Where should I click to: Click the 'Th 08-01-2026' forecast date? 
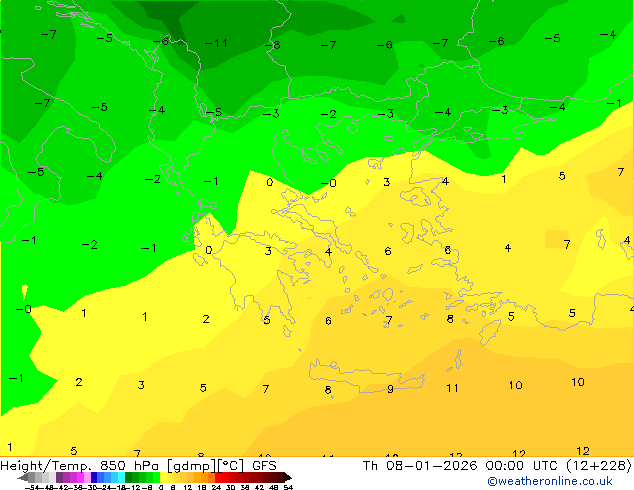point(420,466)
